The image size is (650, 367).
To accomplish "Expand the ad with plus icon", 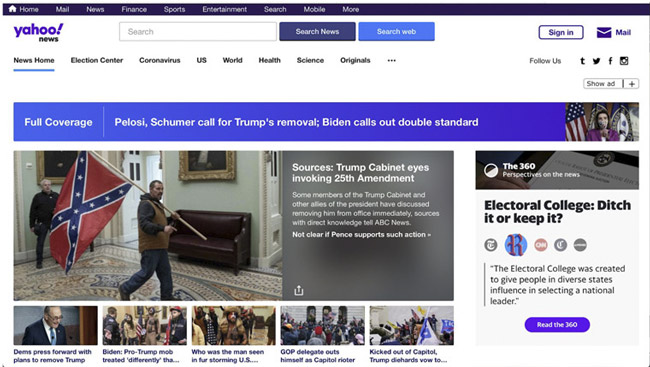I will (x=631, y=84).
